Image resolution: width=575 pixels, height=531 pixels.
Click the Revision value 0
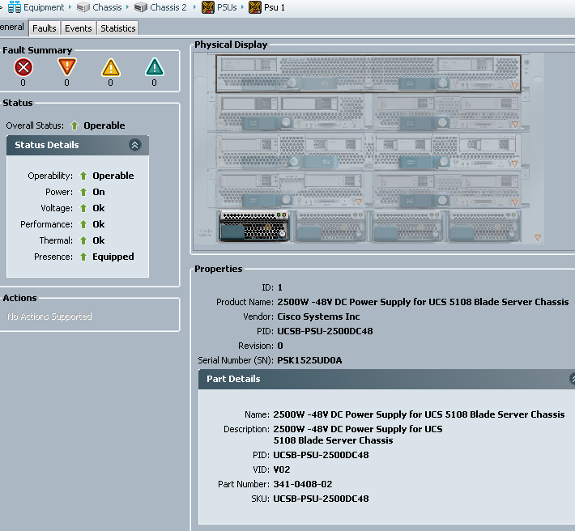pyautogui.click(x=280, y=346)
